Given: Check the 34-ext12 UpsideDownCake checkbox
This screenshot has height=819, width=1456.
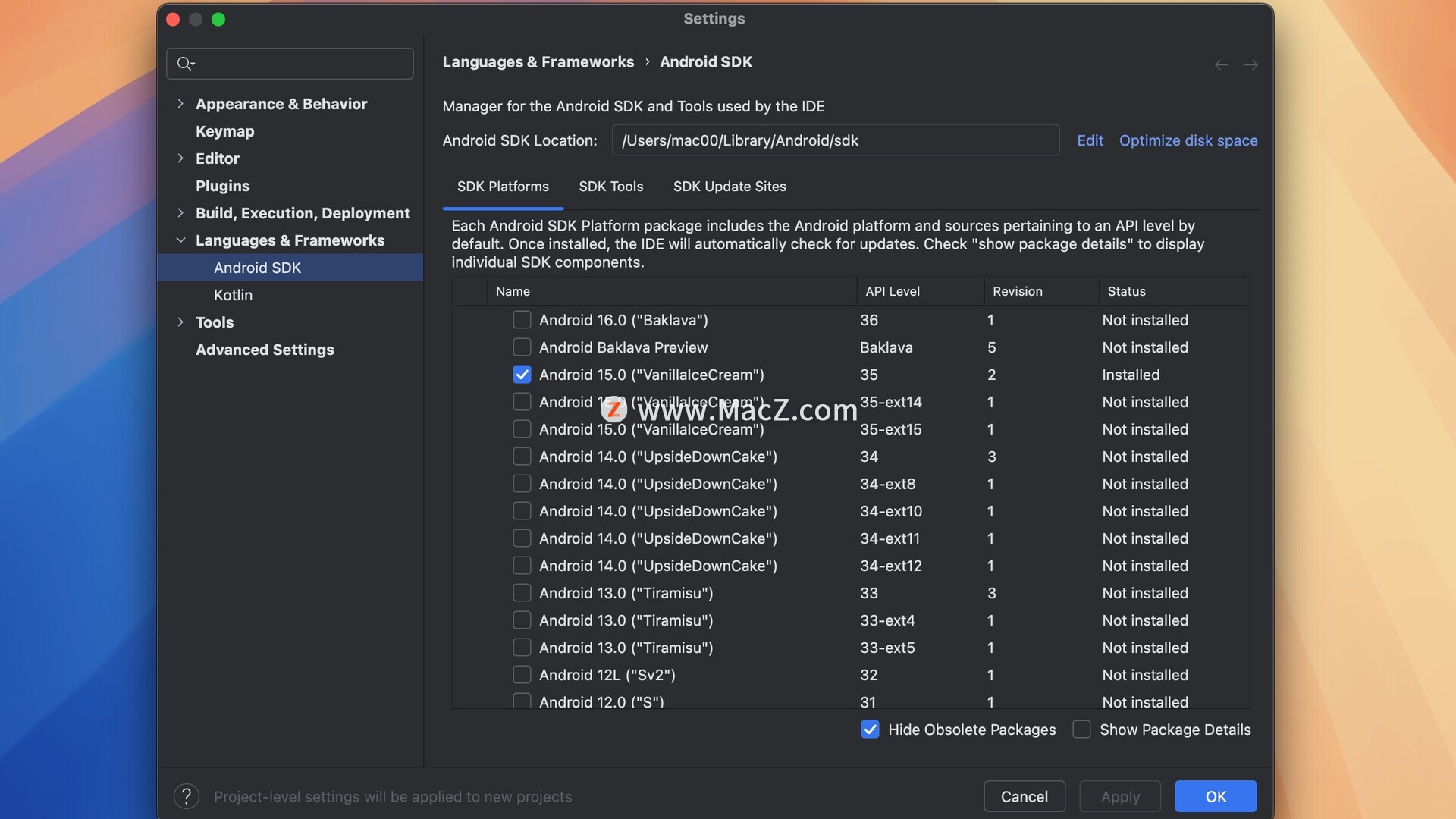Looking at the screenshot, I should tap(522, 566).
